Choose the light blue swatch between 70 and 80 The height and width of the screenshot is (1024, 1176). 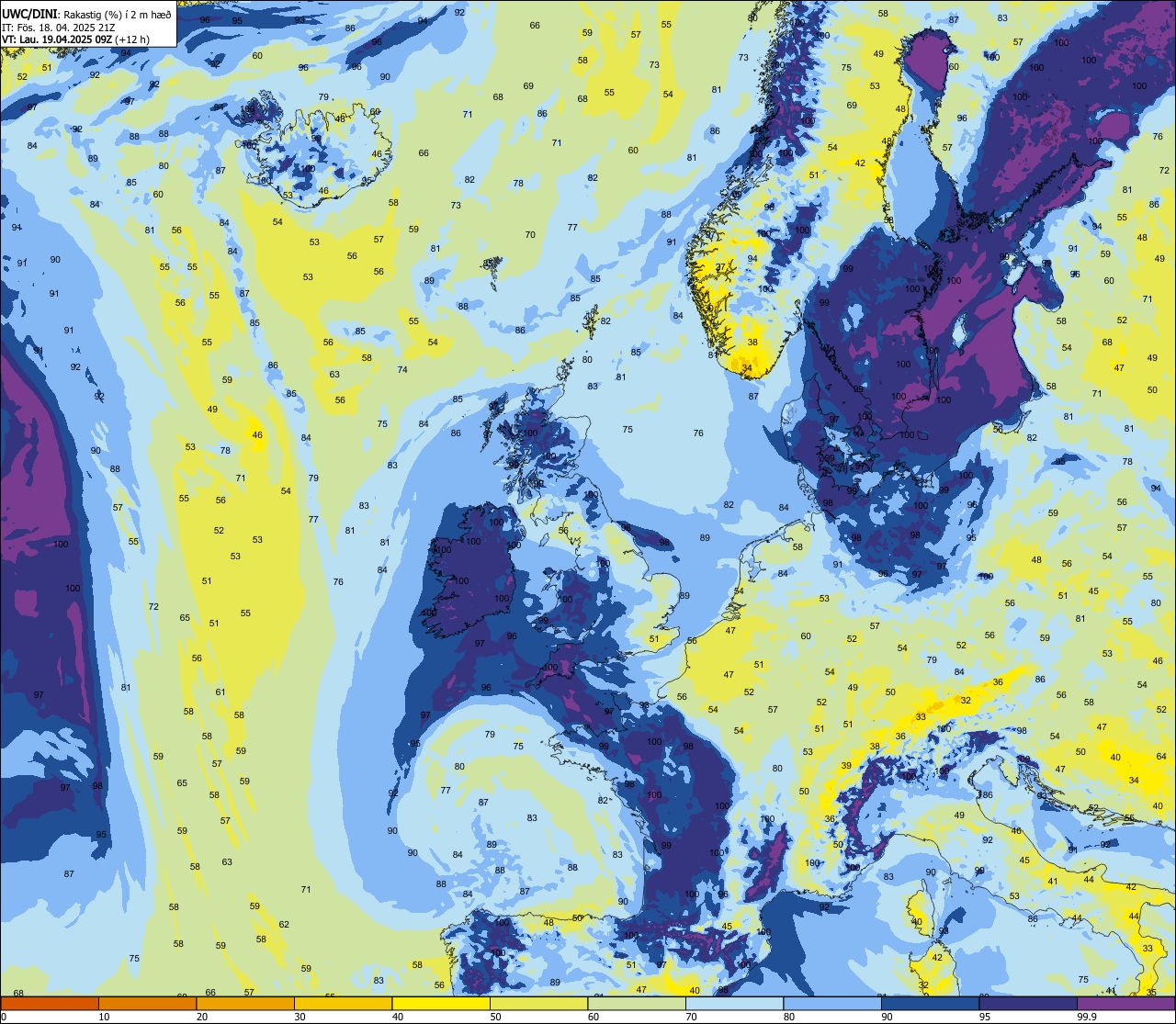click(734, 1003)
